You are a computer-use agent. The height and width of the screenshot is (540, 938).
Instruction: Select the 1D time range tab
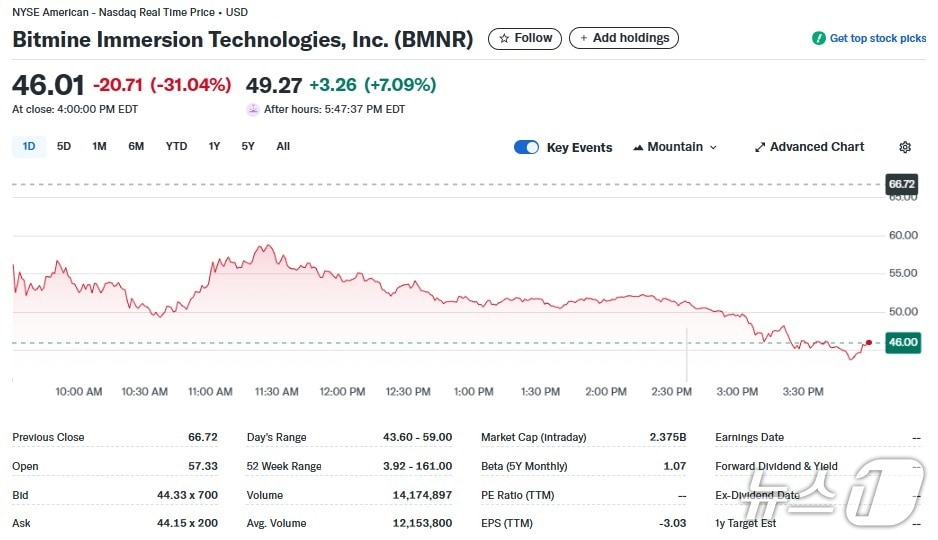(x=29, y=146)
